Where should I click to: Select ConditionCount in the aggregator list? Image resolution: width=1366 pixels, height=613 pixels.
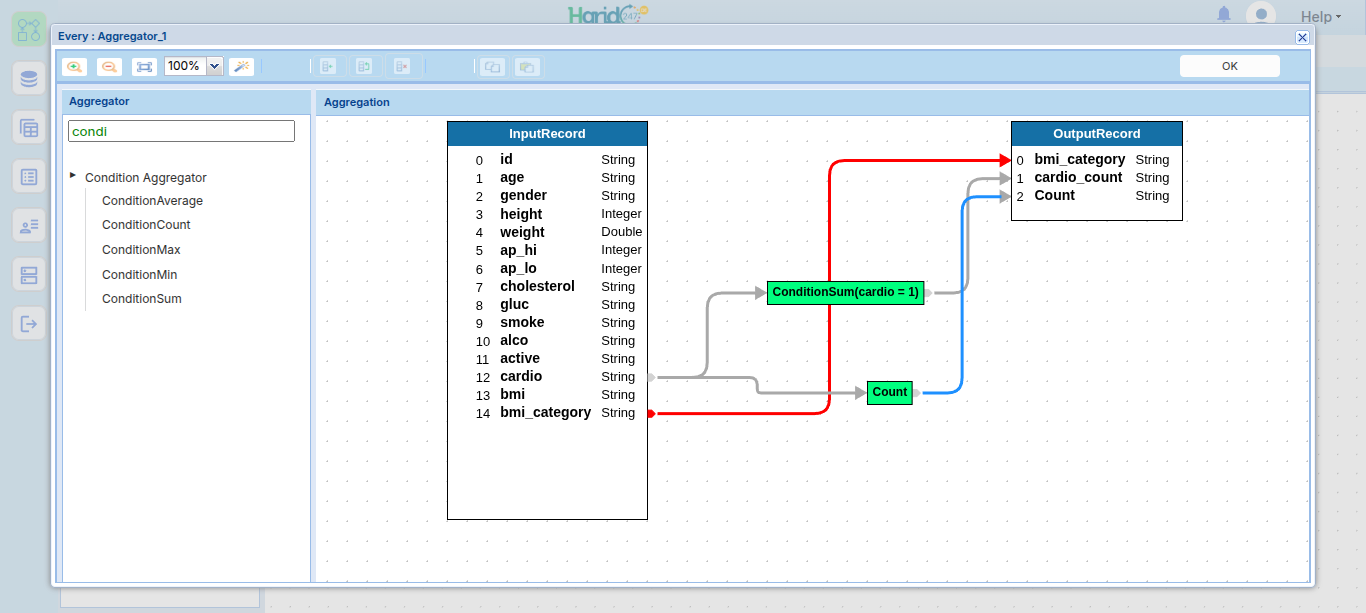click(146, 225)
